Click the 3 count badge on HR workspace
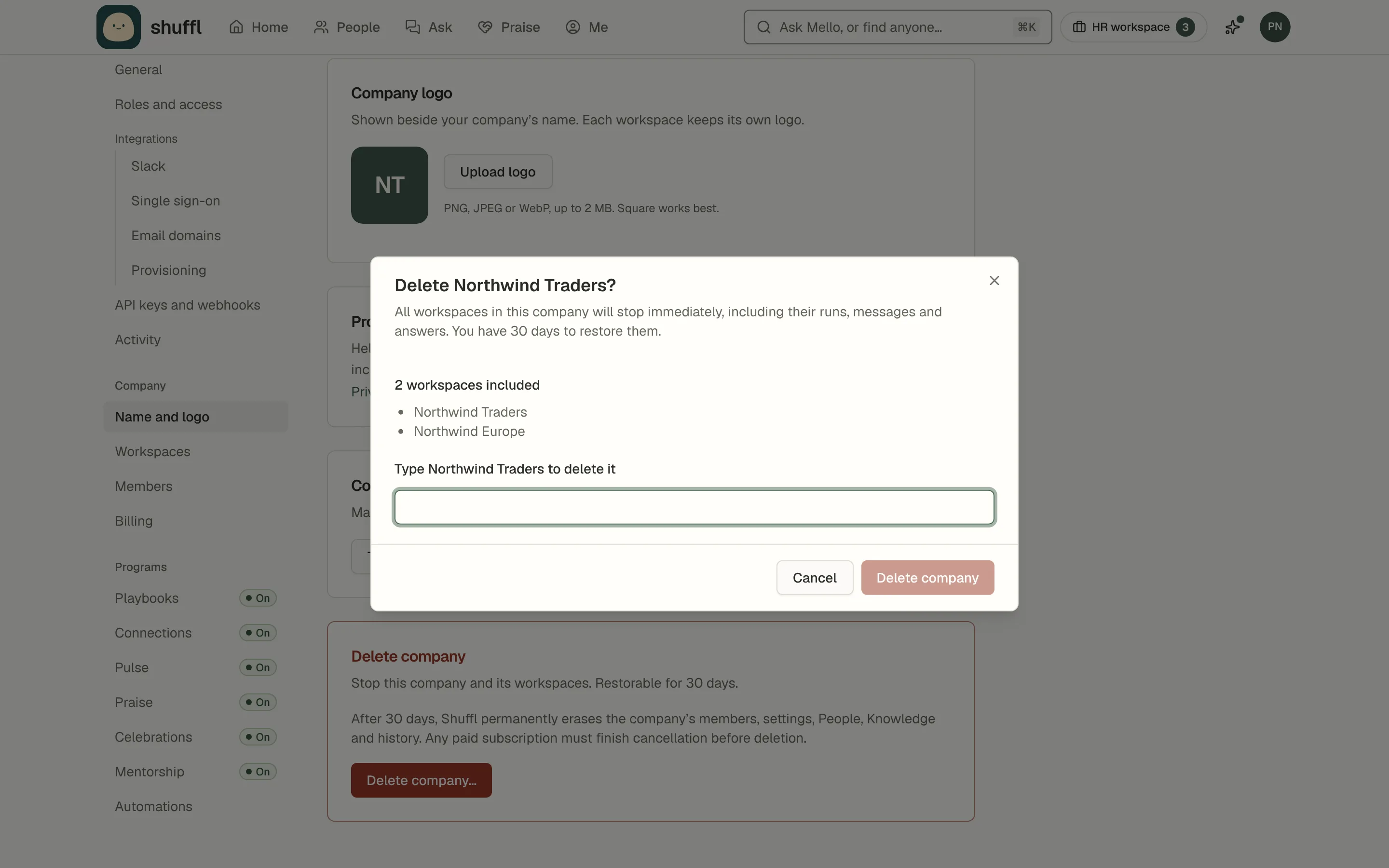This screenshot has height=868, width=1389. coord(1185,27)
